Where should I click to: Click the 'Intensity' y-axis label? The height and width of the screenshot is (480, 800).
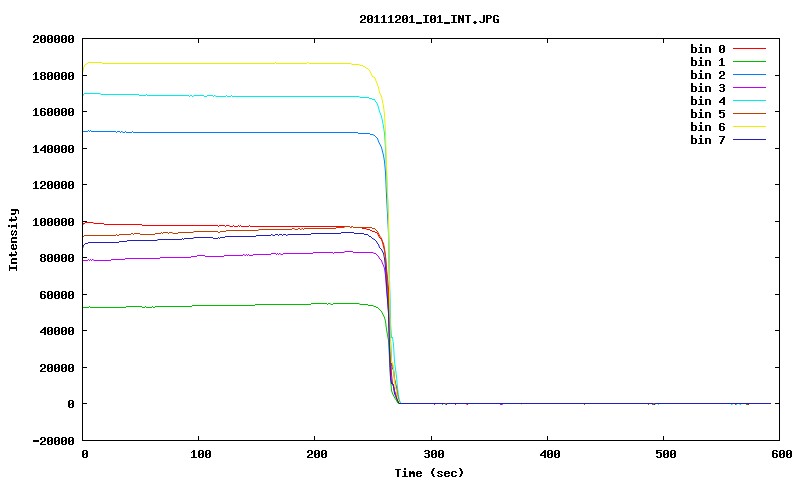pos(13,239)
